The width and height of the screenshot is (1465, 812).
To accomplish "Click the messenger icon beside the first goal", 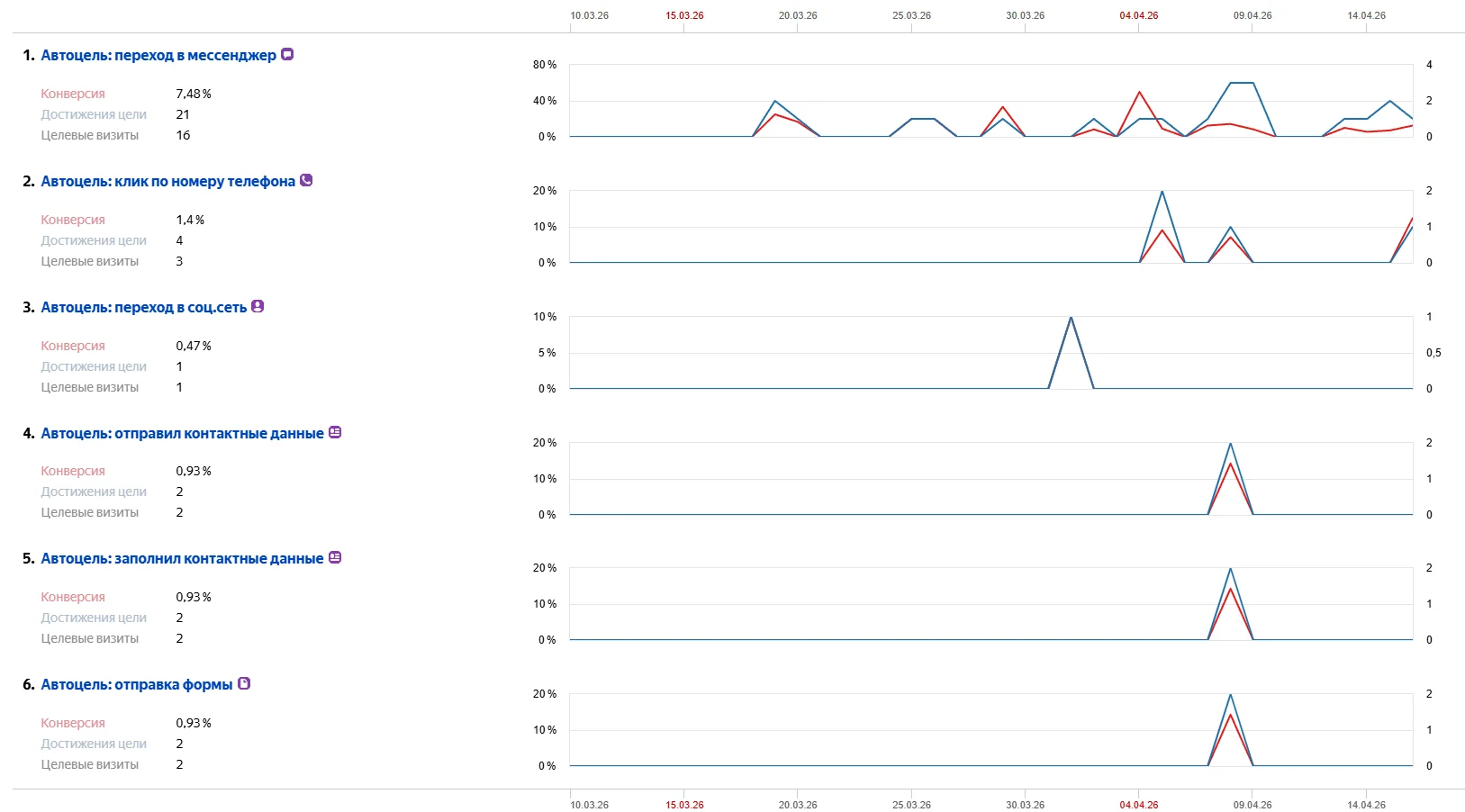I will (x=287, y=54).
